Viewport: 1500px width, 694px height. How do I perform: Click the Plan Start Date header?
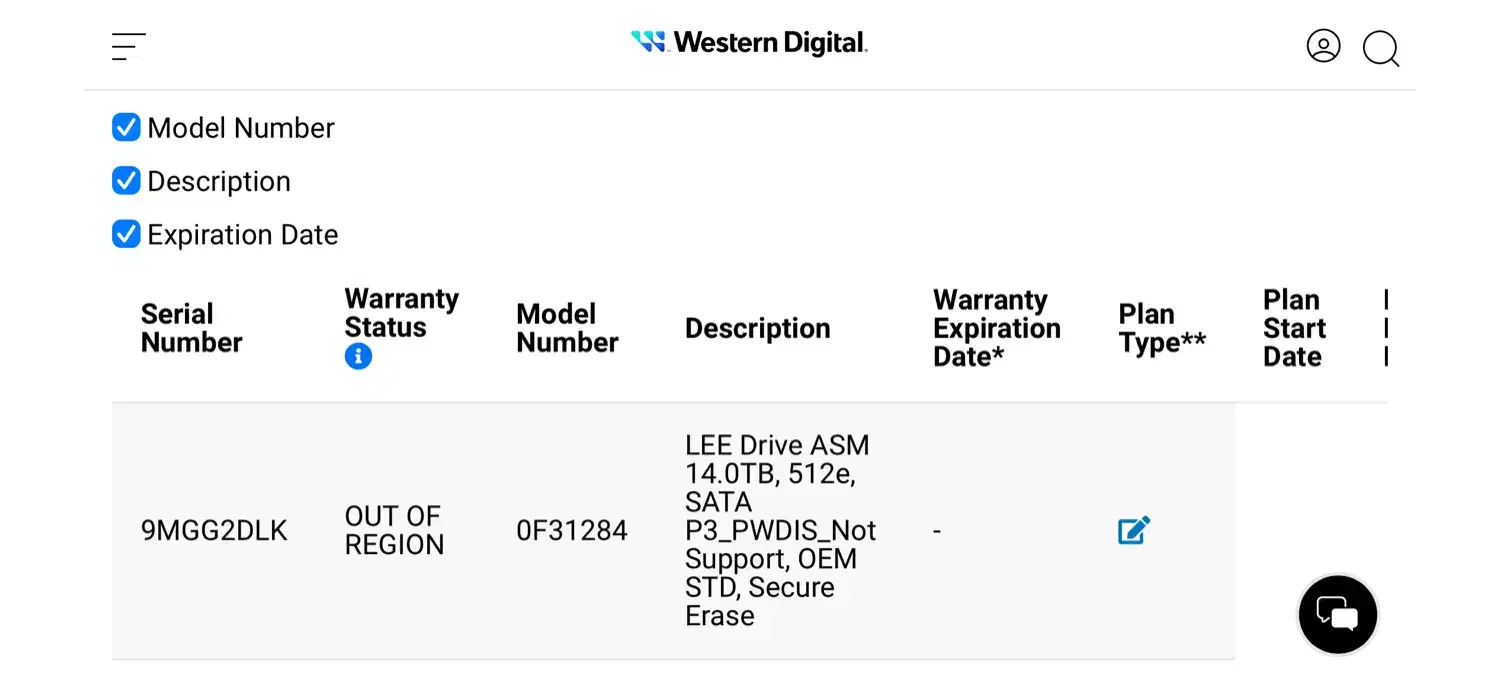1294,328
